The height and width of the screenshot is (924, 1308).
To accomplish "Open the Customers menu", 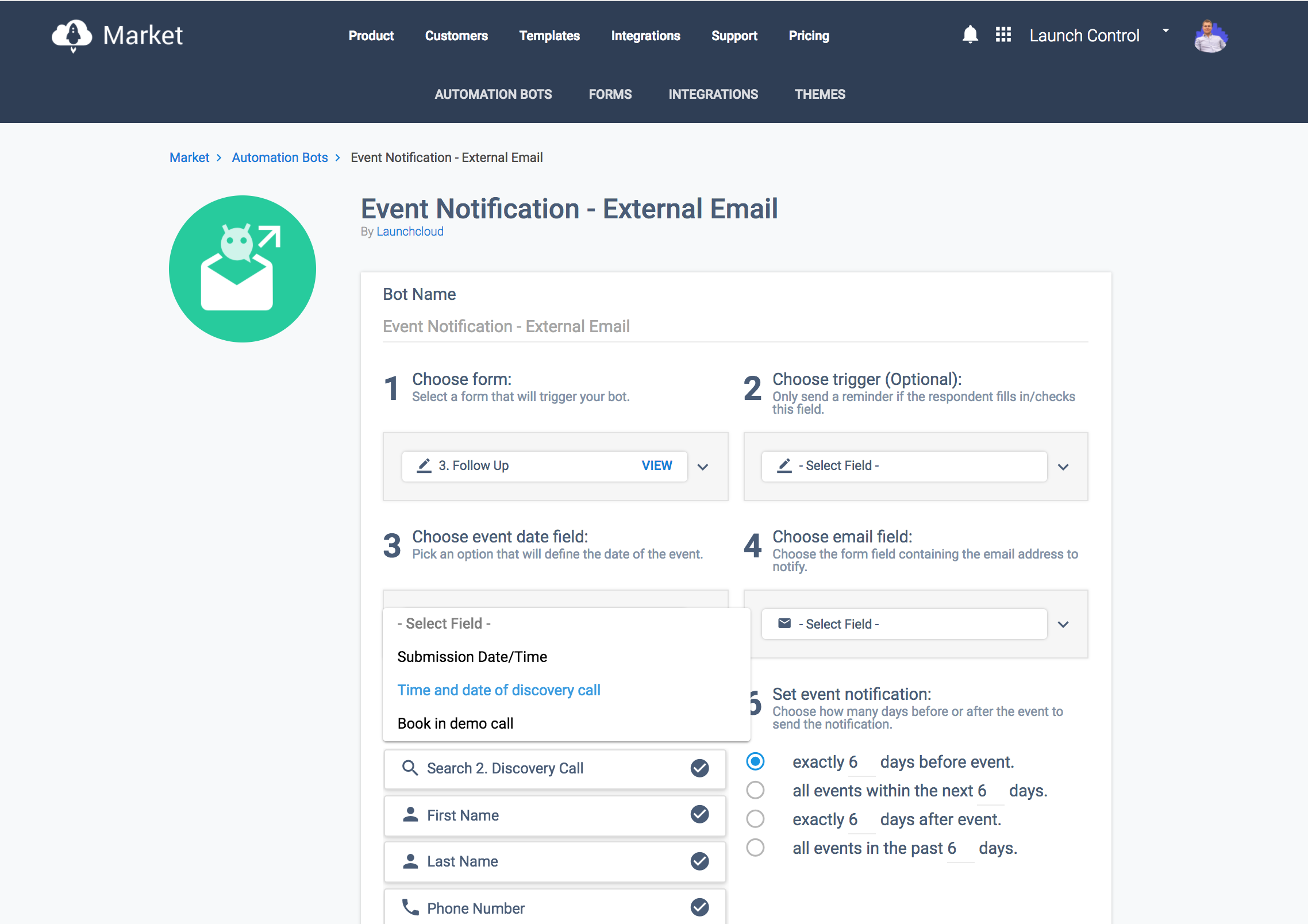I will pos(456,36).
